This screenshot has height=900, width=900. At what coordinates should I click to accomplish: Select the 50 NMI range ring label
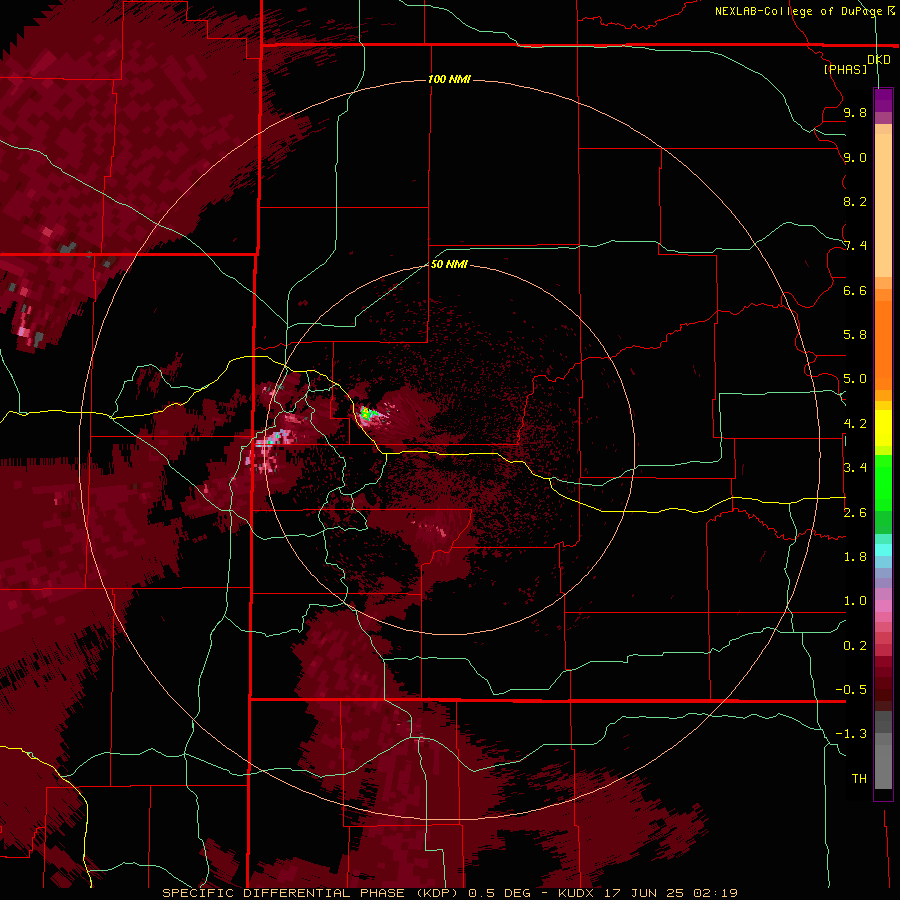pyautogui.click(x=449, y=264)
